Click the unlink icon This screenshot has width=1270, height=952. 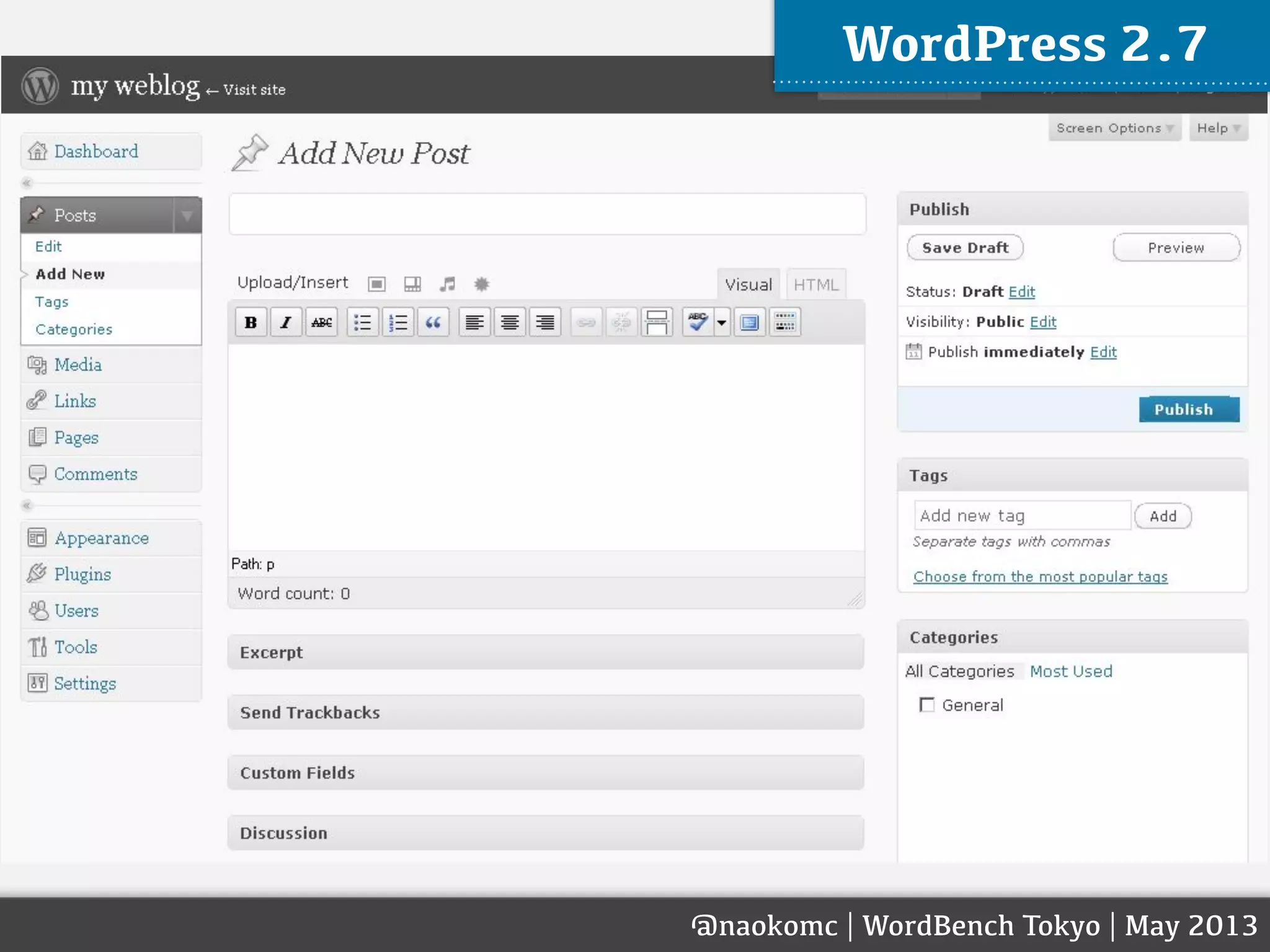coord(621,322)
